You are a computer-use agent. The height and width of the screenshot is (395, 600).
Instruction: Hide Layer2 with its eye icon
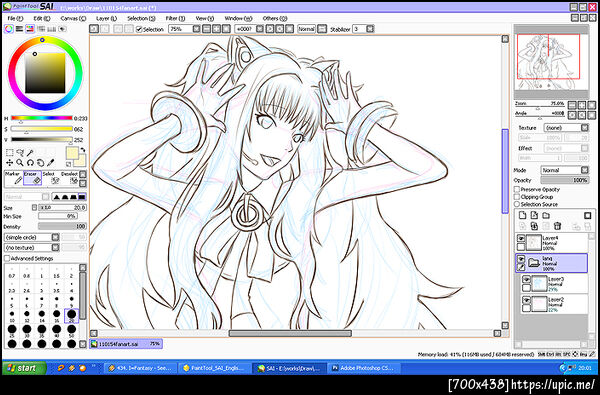point(527,300)
